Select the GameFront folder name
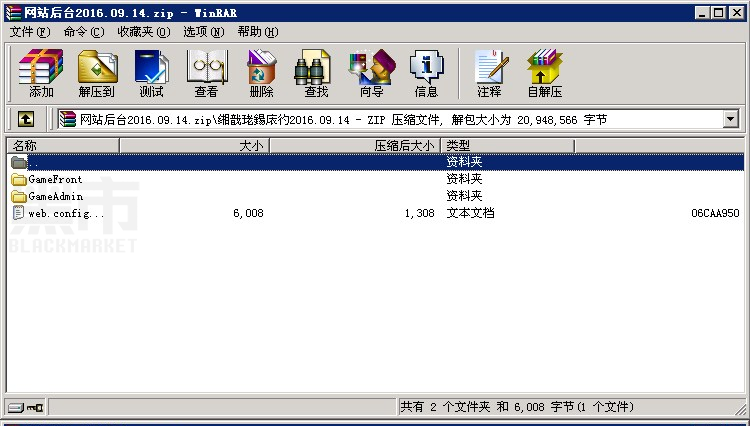Viewport: 751px width, 427px height. pyautogui.click(x=55, y=180)
